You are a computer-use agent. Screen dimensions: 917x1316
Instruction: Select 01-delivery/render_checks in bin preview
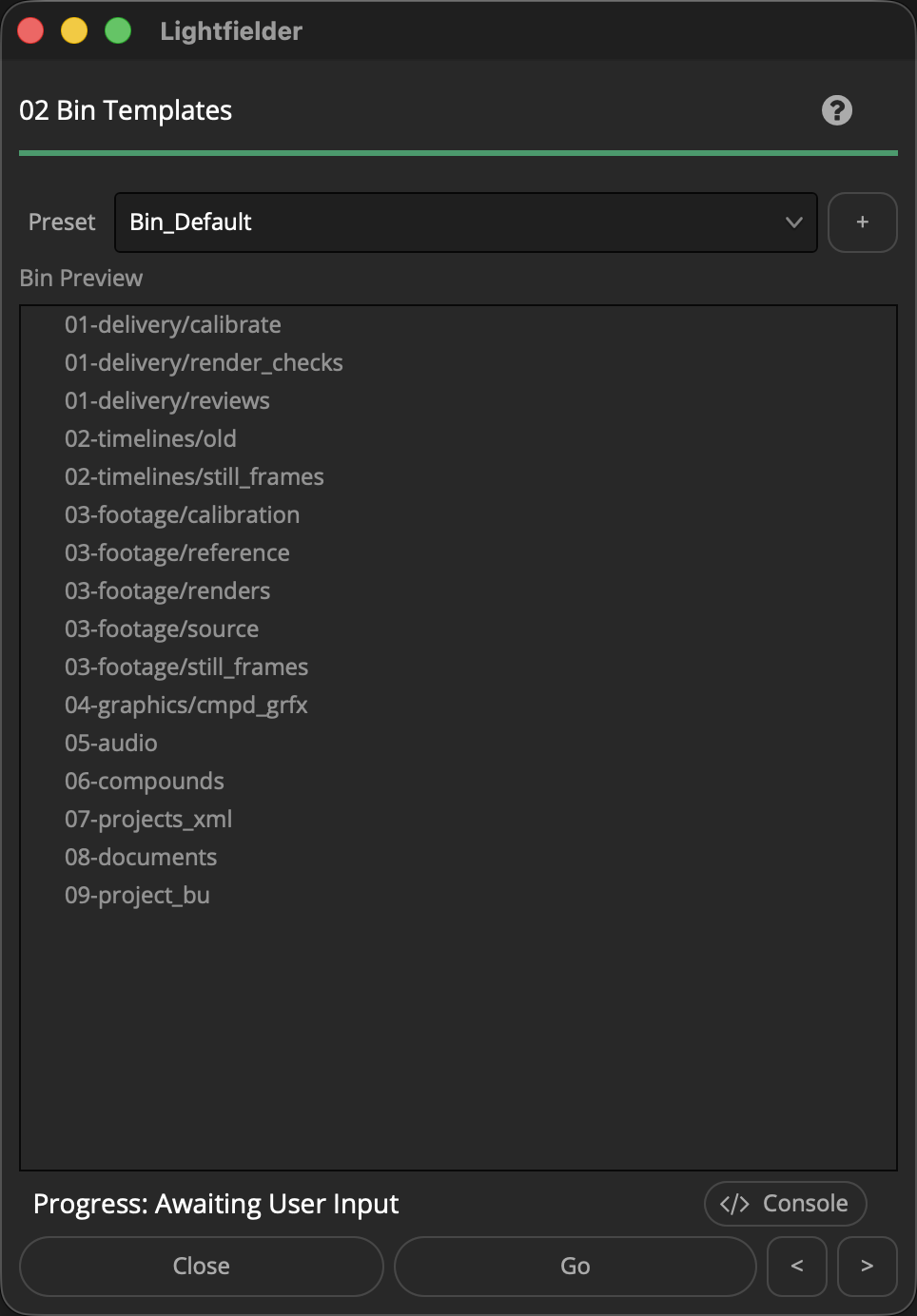click(x=204, y=363)
